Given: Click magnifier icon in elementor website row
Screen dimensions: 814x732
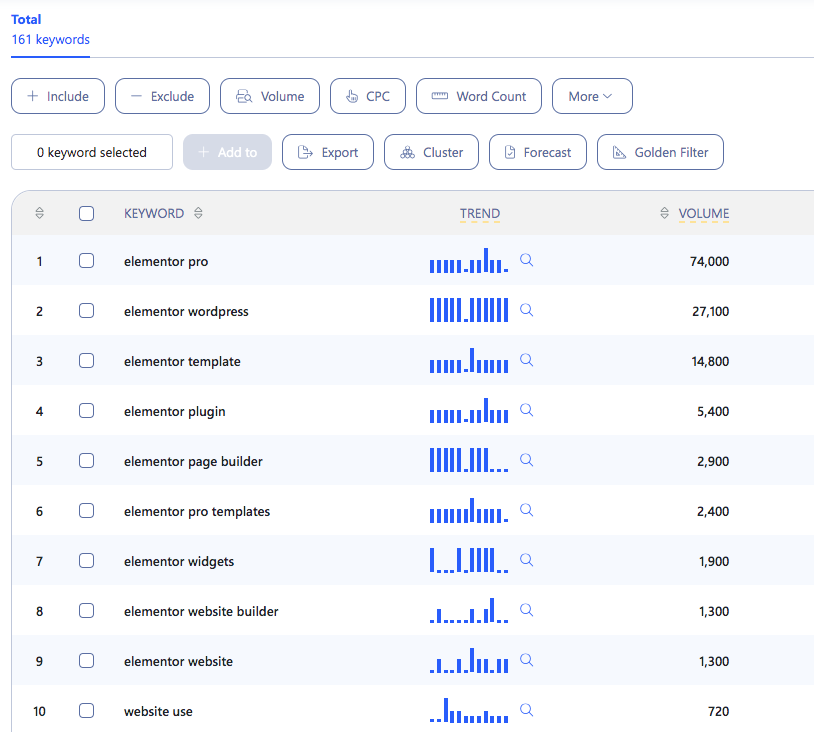Looking at the screenshot, I should pyautogui.click(x=526, y=660).
